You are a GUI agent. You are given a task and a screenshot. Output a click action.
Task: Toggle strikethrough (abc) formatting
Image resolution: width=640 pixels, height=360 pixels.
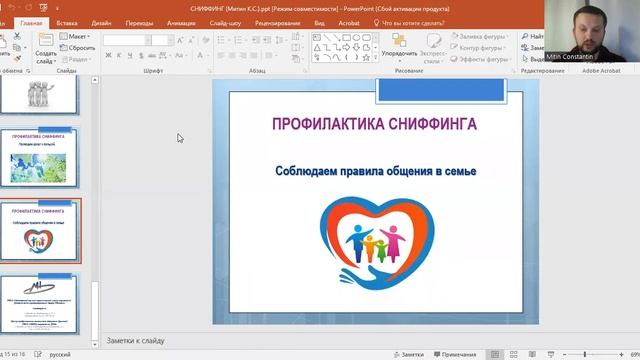click(x=152, y=55)
